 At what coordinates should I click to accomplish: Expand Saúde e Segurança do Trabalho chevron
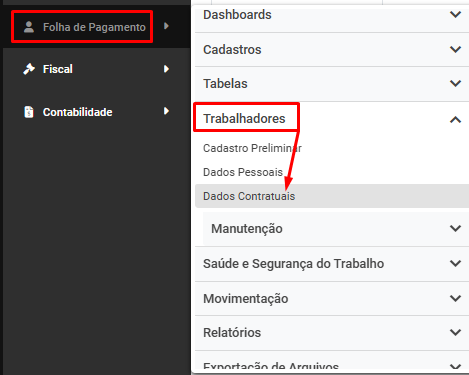pyautogui.click(x=455, y=263)
